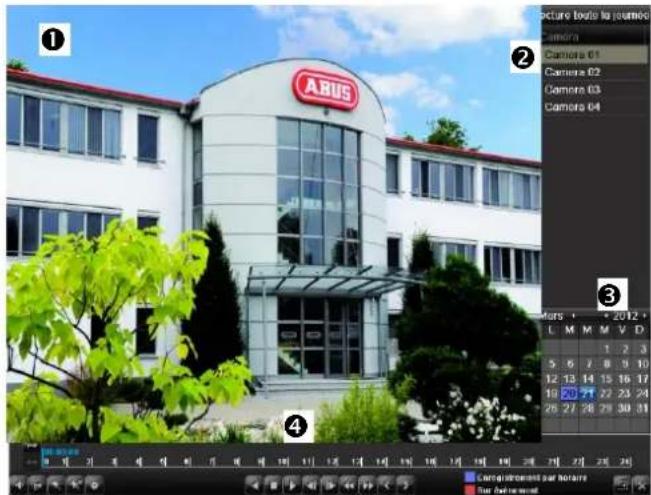Pick day 17 in the calendar
Image resolution: width=651 pixels, height=495 pixels.
click(642, 379)
